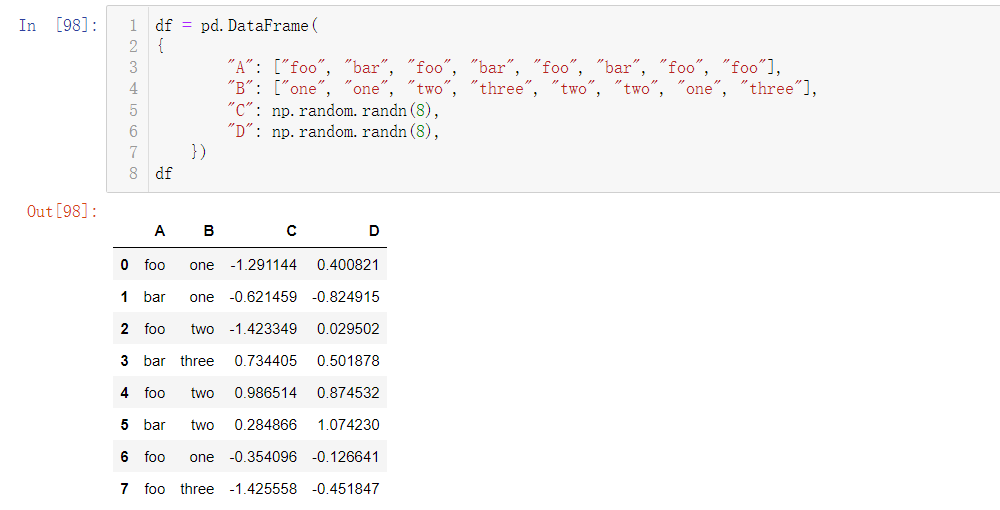
Task: Click "three" in row 7
Action: click(x=197, y=488)
